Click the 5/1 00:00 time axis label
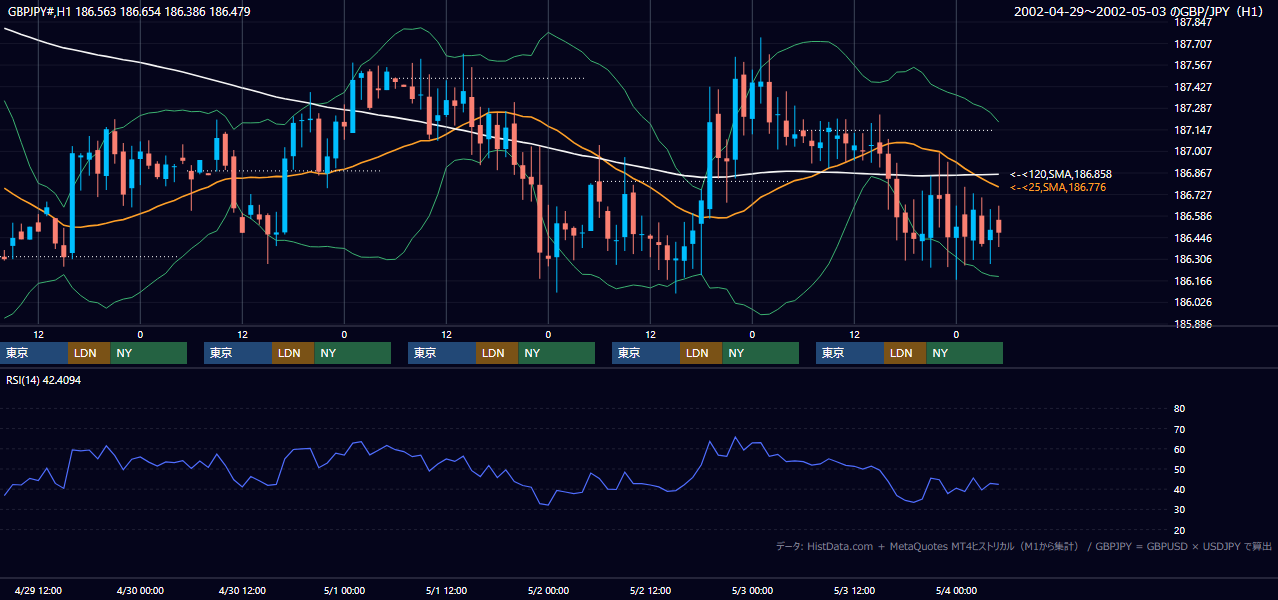Image resolution: width=1278 pixels, height=600 pixels. 345,590
